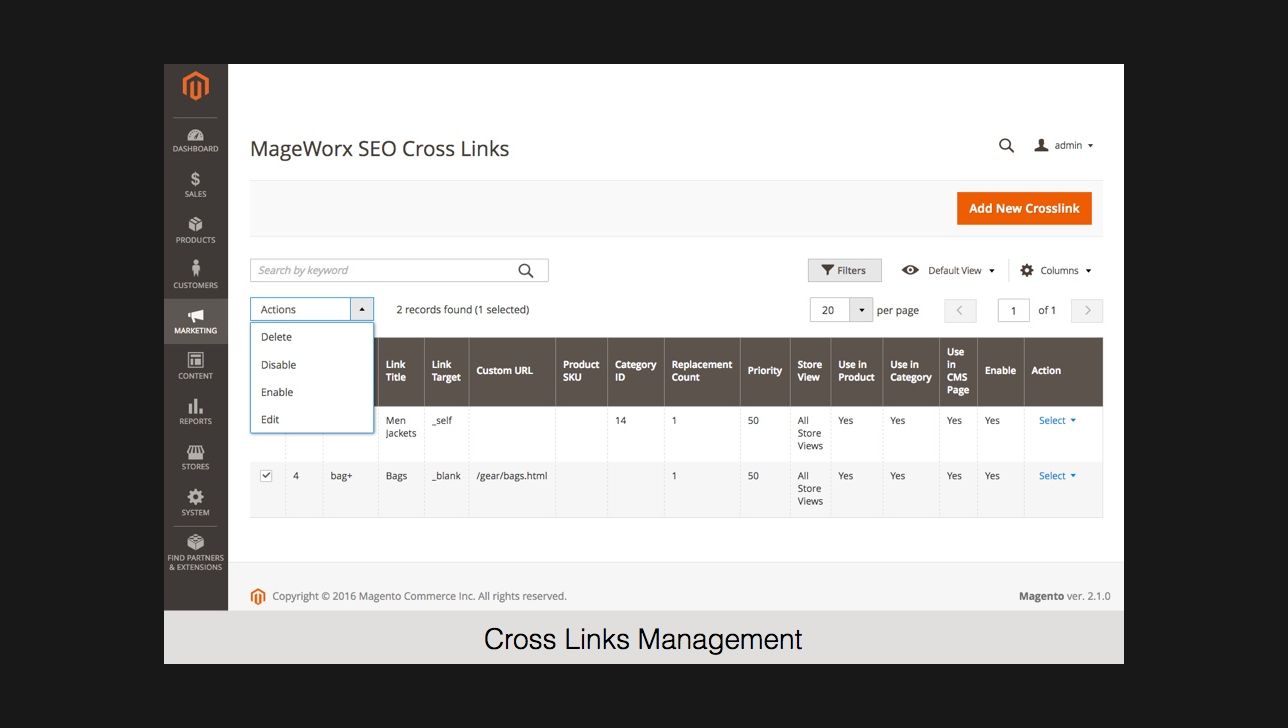
Task: Click the current page number field
Action: (x=1014, y=310)
